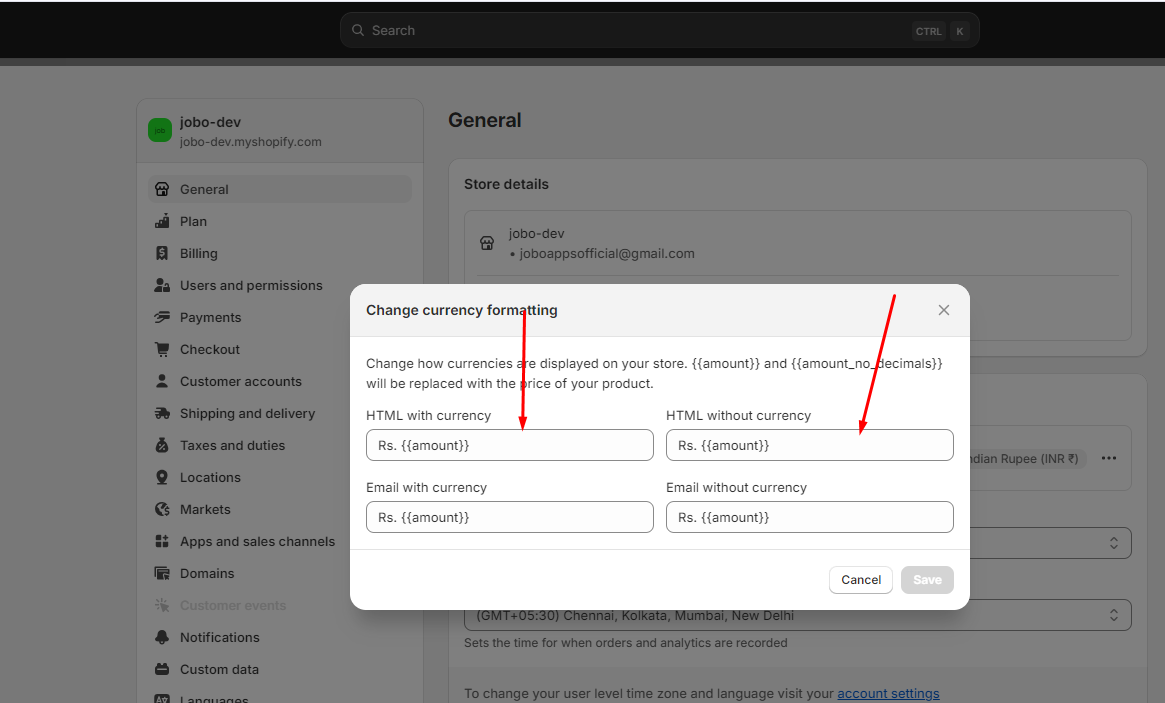Click the green jobo-dev store avatar
Viewport: 1165px width, 703px height.
(160, 130)
